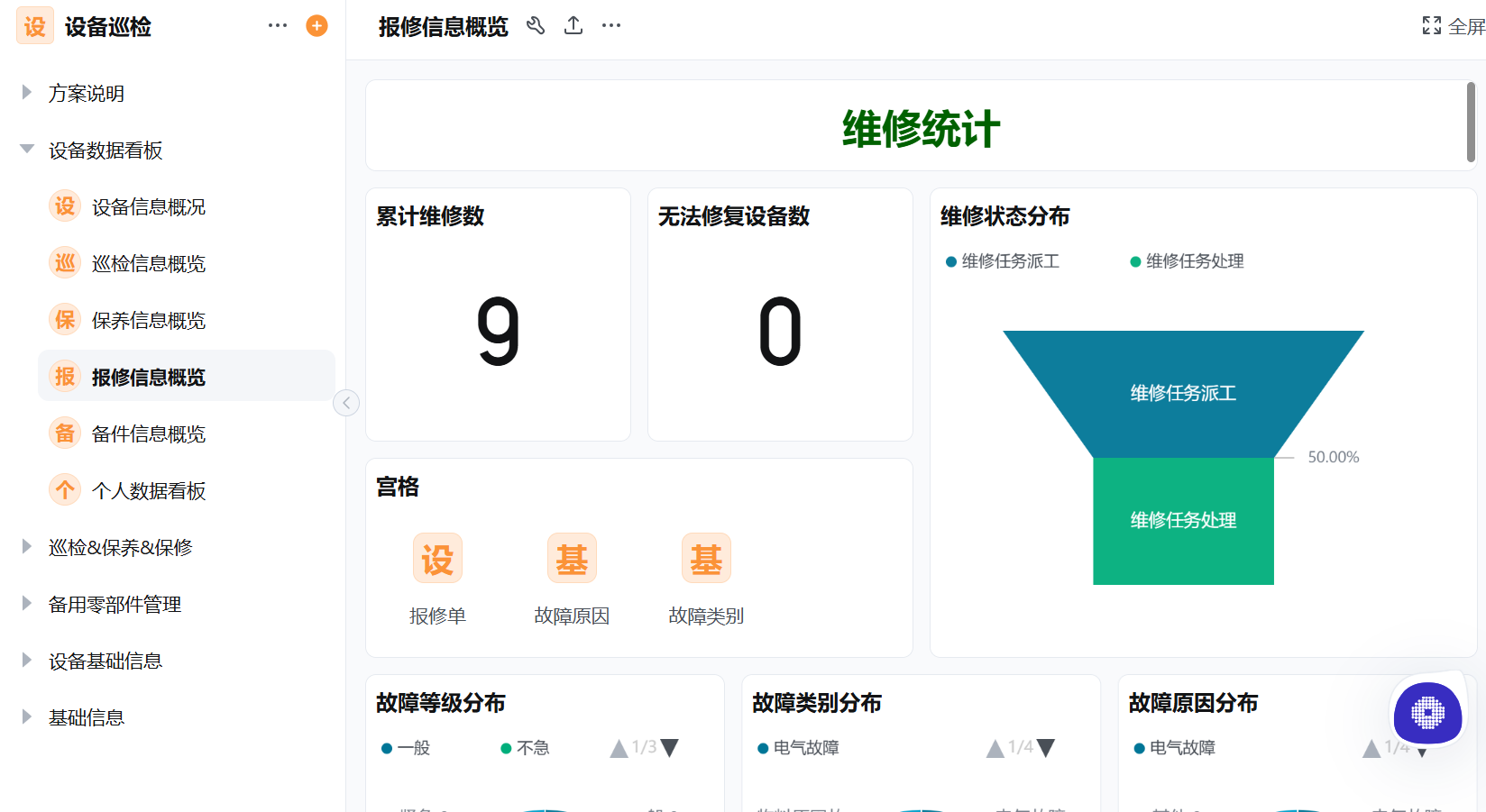Open the more options ellipsis in the toolbar
The image size is (1486, 812).
[x=610, y=26]
